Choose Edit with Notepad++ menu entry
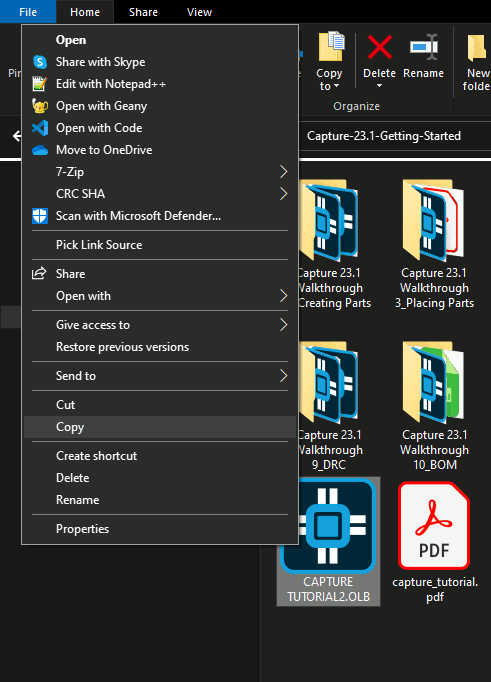 coord(160,84)
